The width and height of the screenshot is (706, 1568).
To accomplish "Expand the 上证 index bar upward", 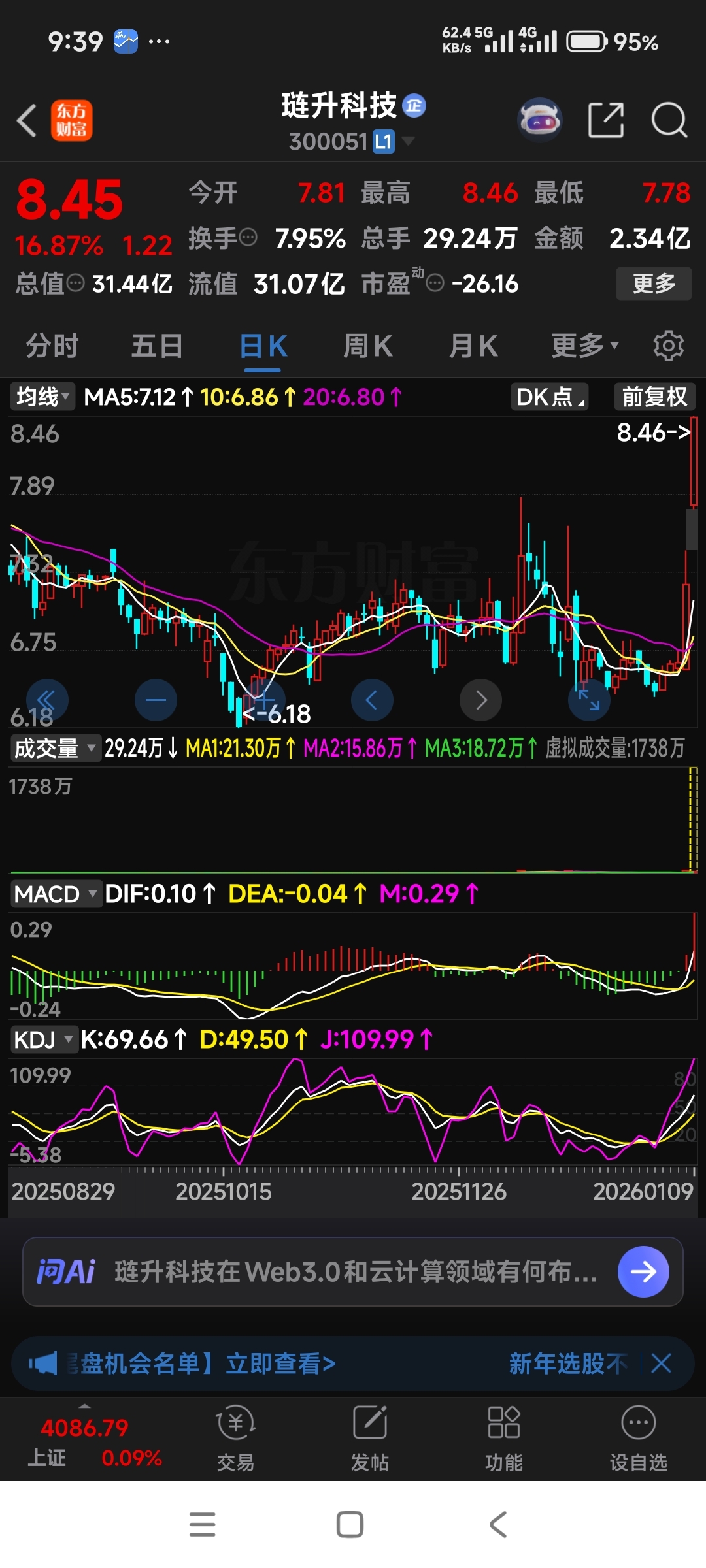I will pos(84,1405).
